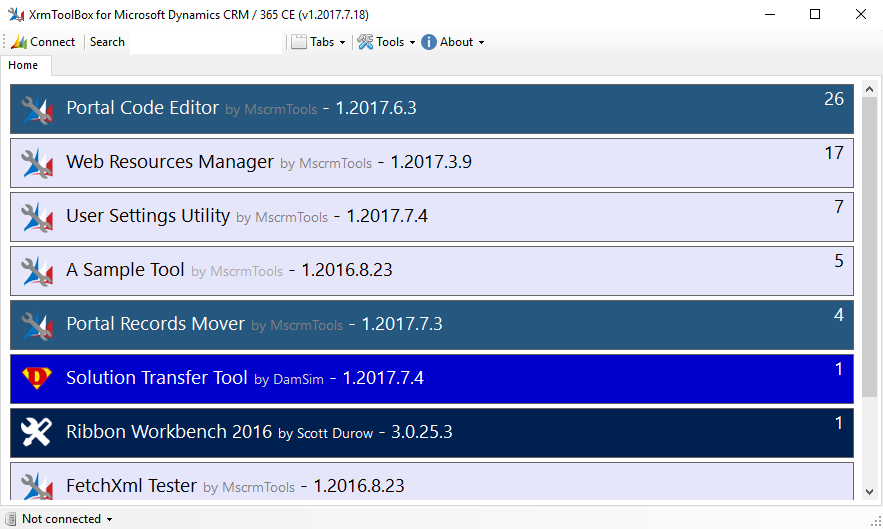Select the FetchXml Tester title
The image size is (883, 529).
point(131,486)
